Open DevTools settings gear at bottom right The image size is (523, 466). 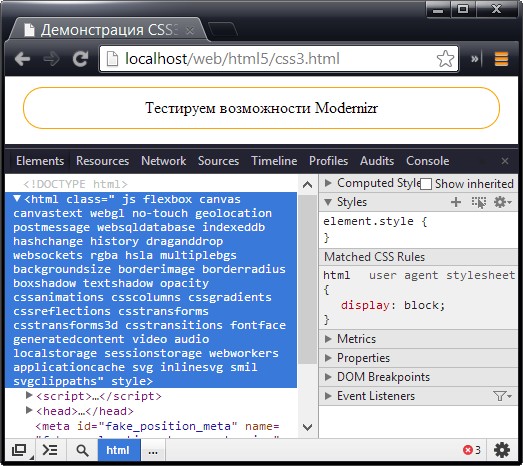[501, 450]
